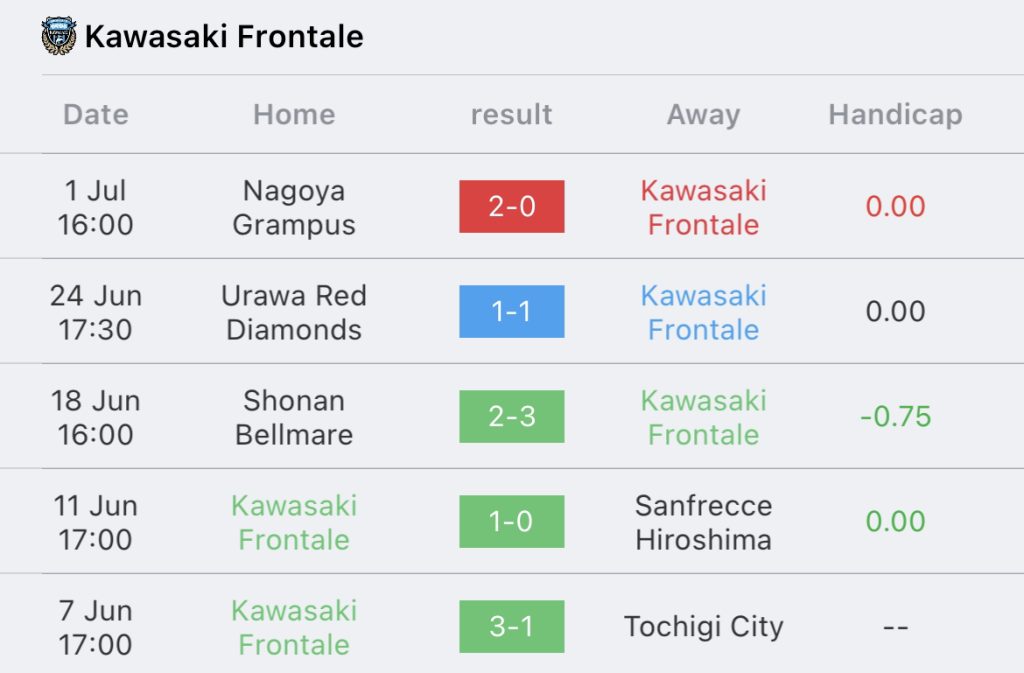Click the Kawasaki Frontale team crest icon
Viewport: 1024px width, 673px height.
[59, 36]
